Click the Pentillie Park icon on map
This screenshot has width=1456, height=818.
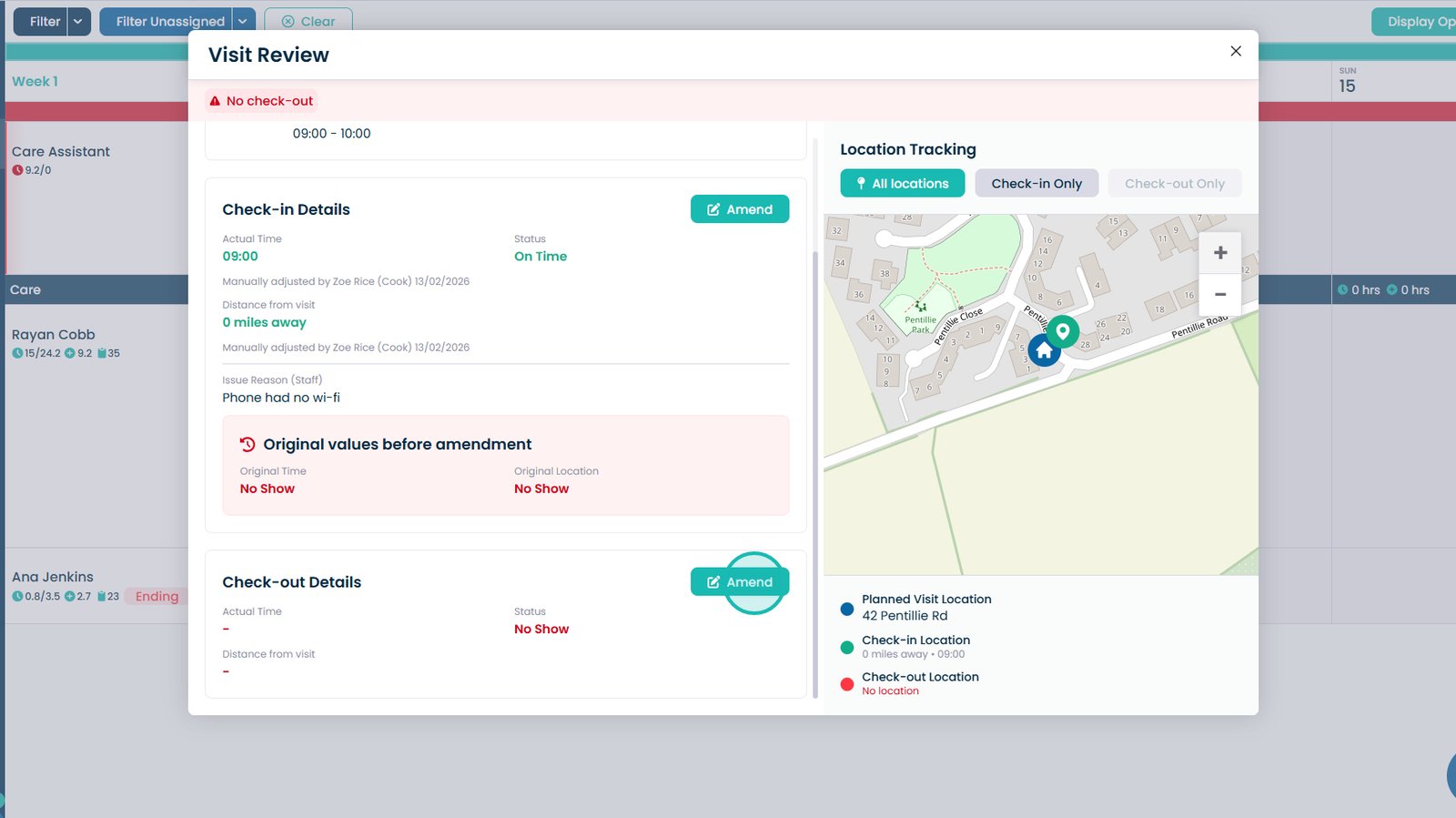point(921,307)
